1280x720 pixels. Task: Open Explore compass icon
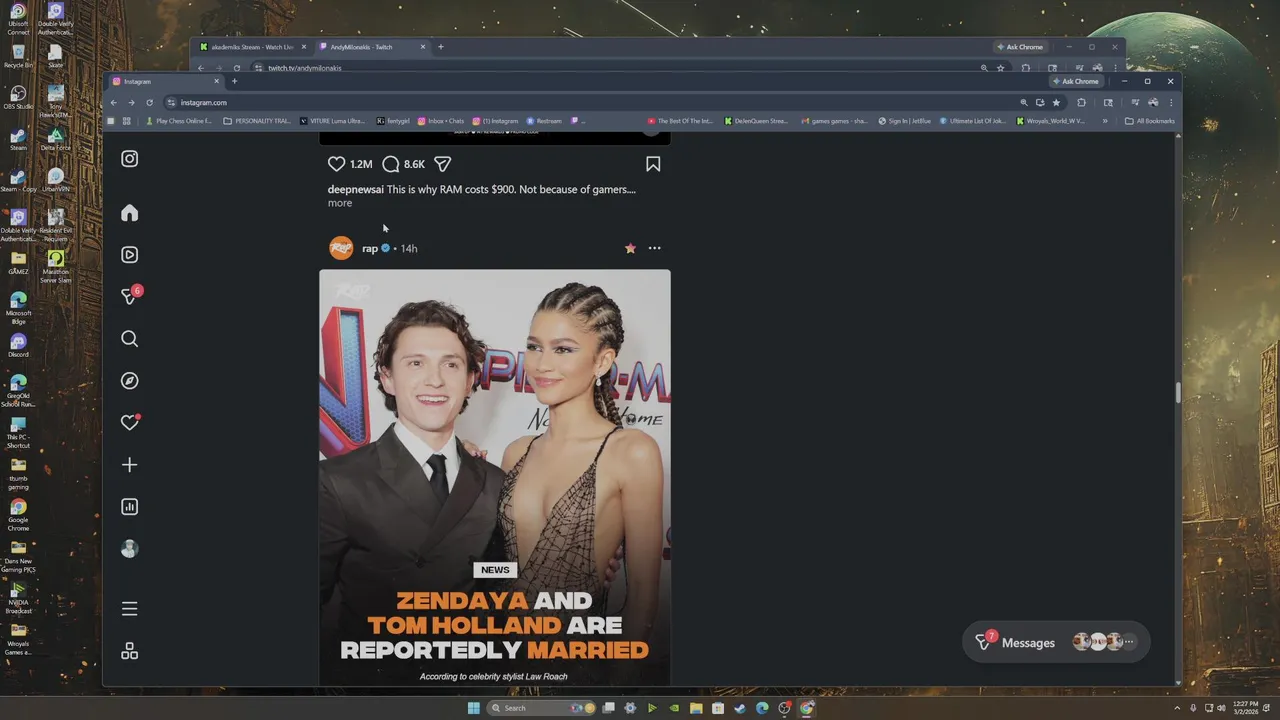click(x=129, y=381)
